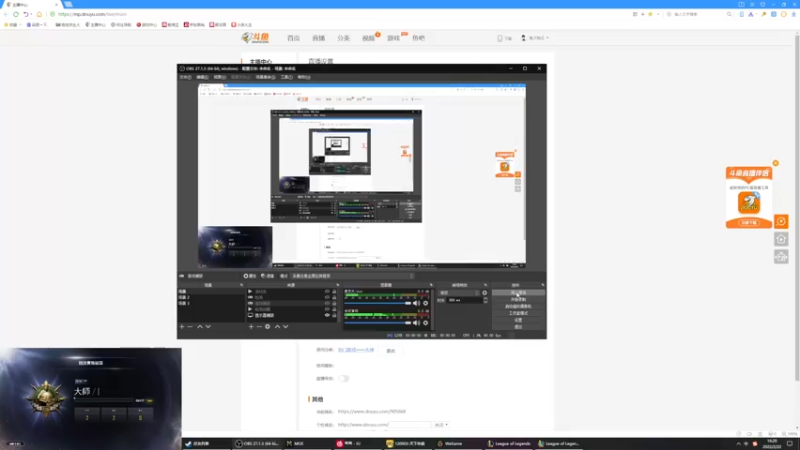Open the Tools menu in OBS menu bar
800x450 pixels.
[286, 77]
